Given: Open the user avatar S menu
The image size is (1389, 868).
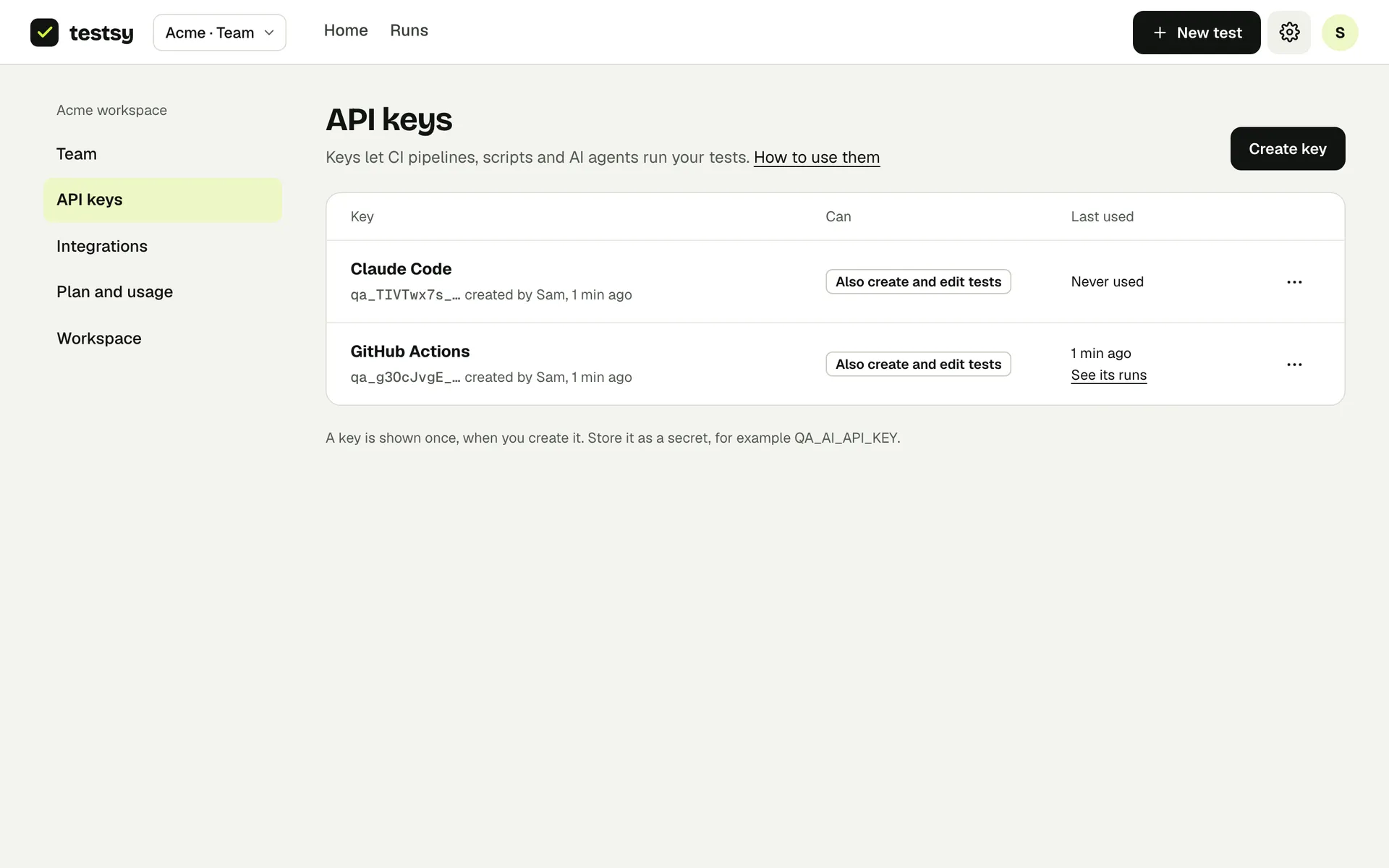Looking at the screenshot, I should click(x=1340, y=33).
